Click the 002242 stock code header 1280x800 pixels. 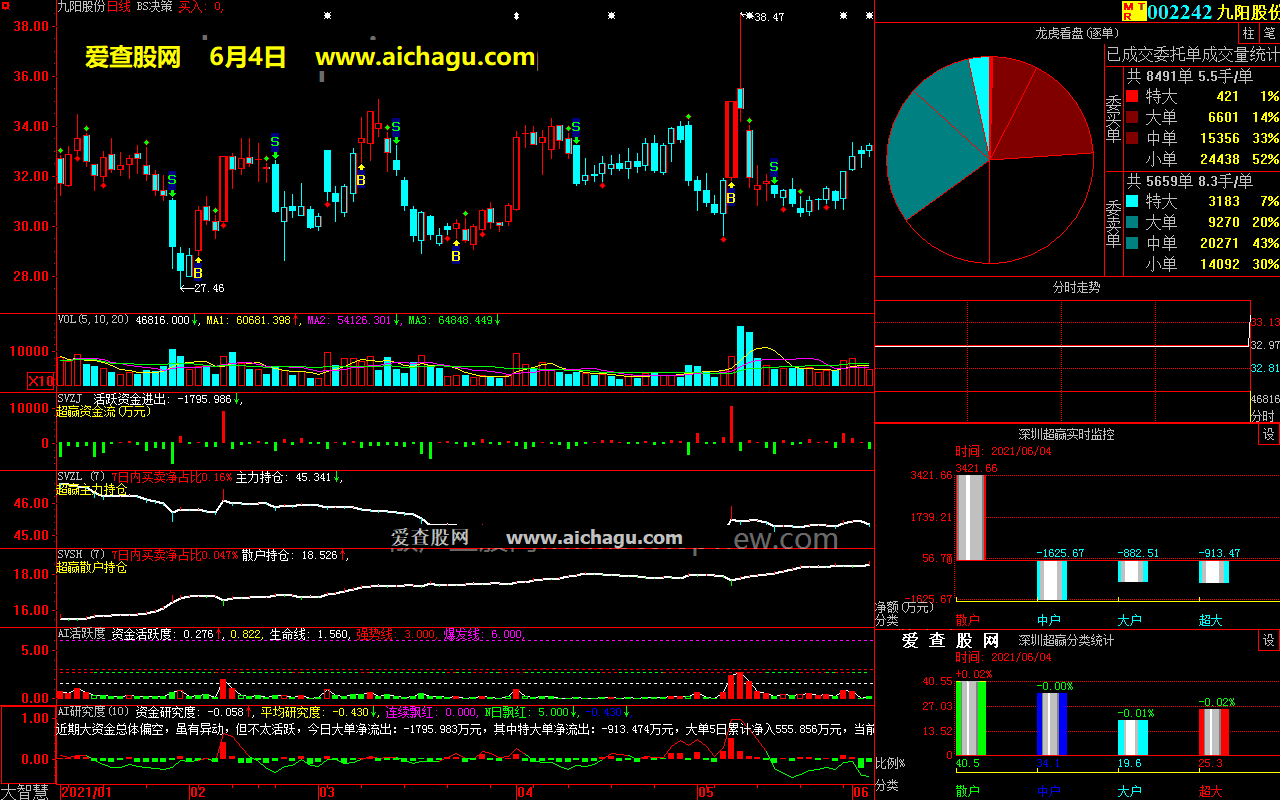tap(1179, 11)
